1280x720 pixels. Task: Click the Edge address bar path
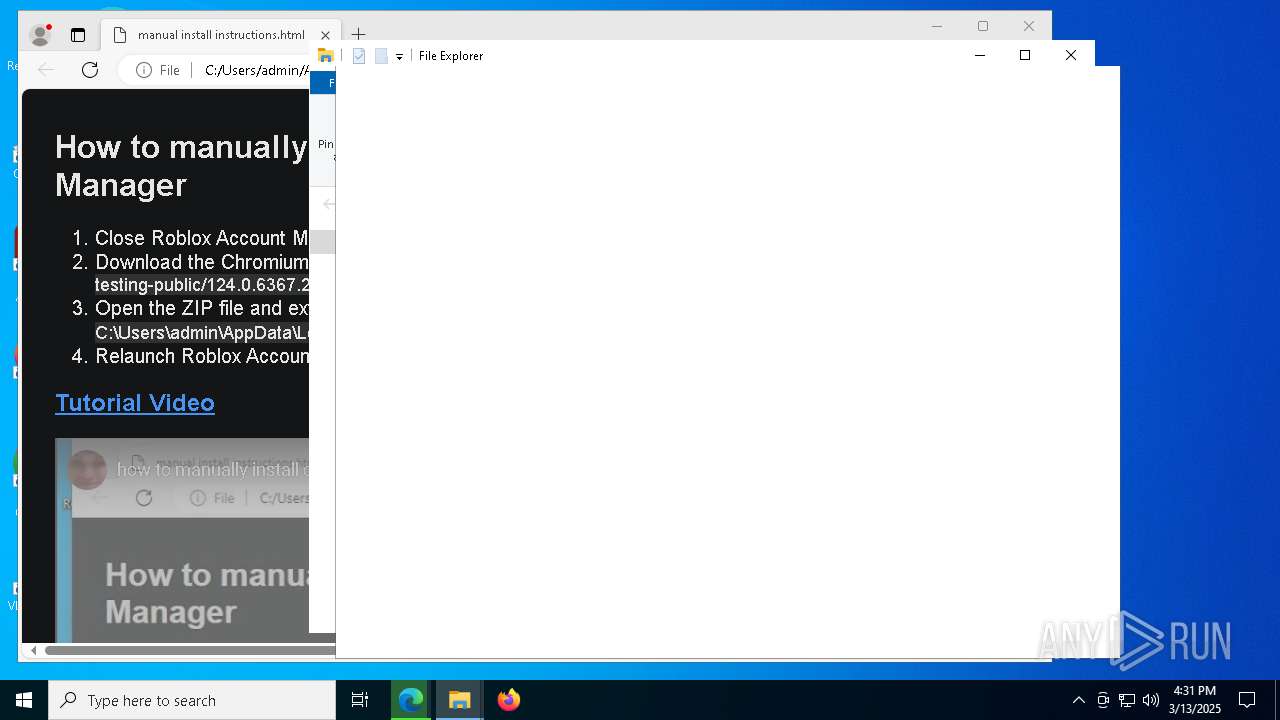tap(256, 70)
